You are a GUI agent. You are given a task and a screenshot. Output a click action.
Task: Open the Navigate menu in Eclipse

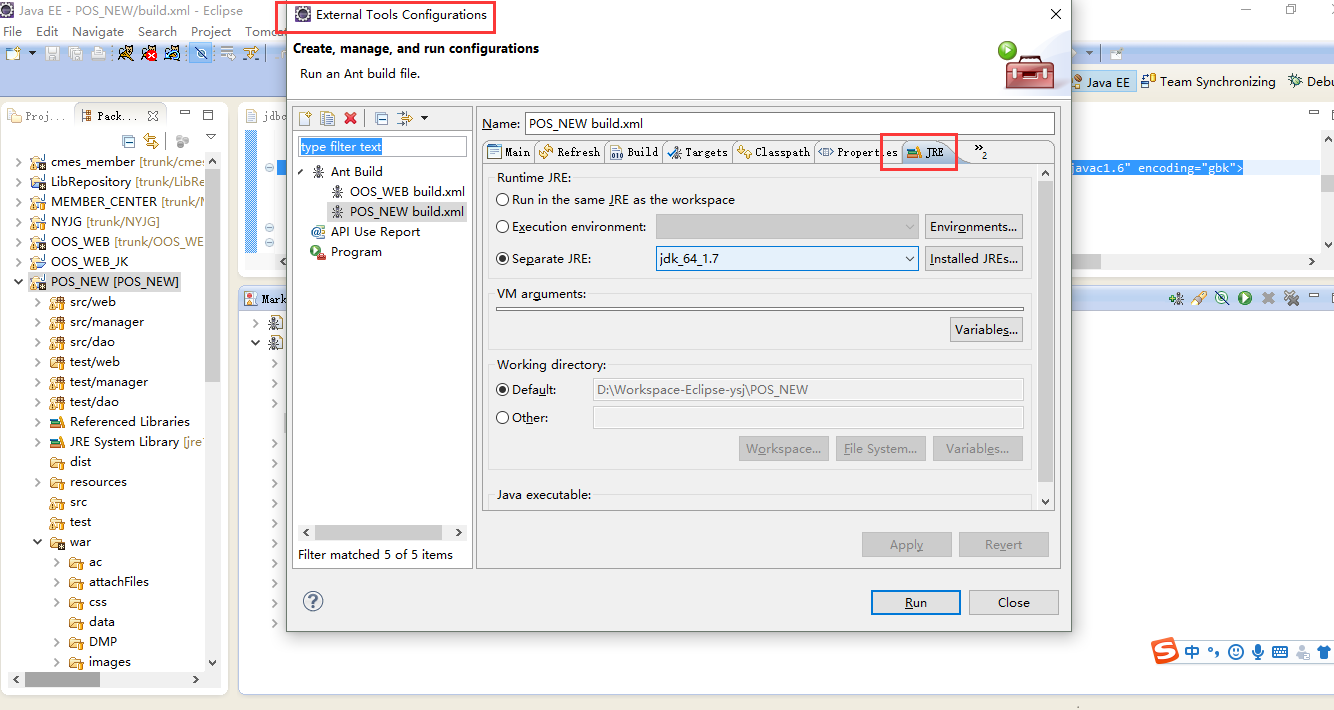pyautogui.click(x=98, y=32)
